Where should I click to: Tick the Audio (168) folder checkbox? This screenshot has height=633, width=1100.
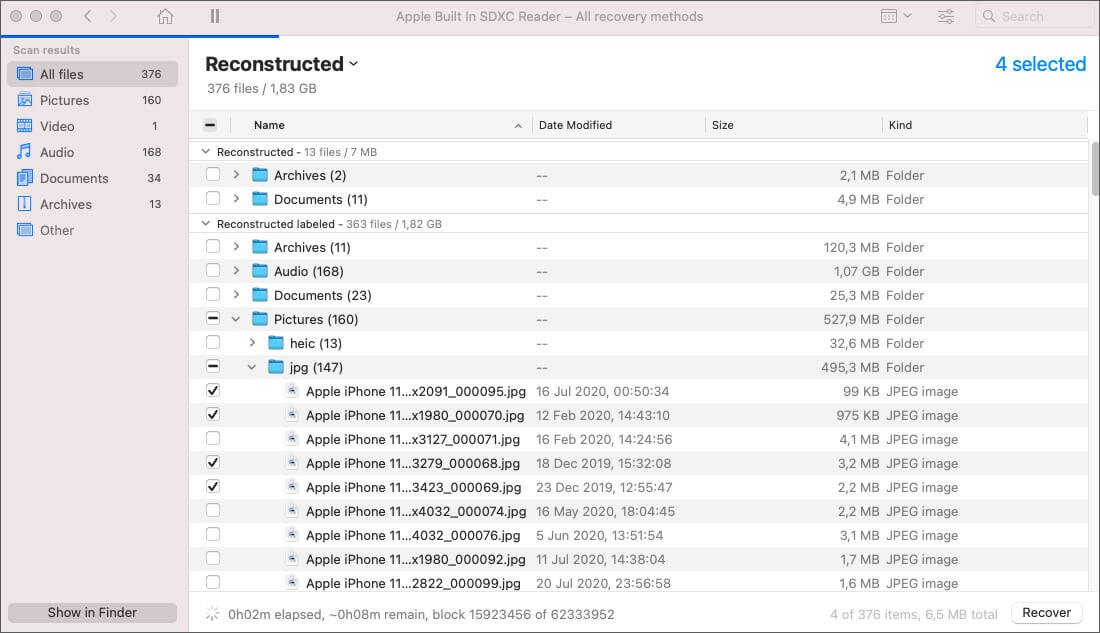click(x=213, y=271)
